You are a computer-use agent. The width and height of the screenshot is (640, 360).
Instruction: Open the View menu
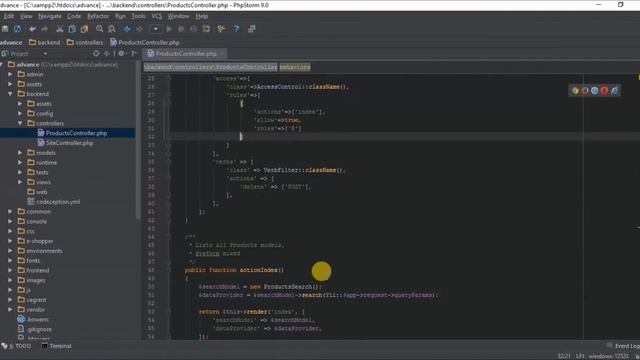pyautogui.click(x=26, y=16)
